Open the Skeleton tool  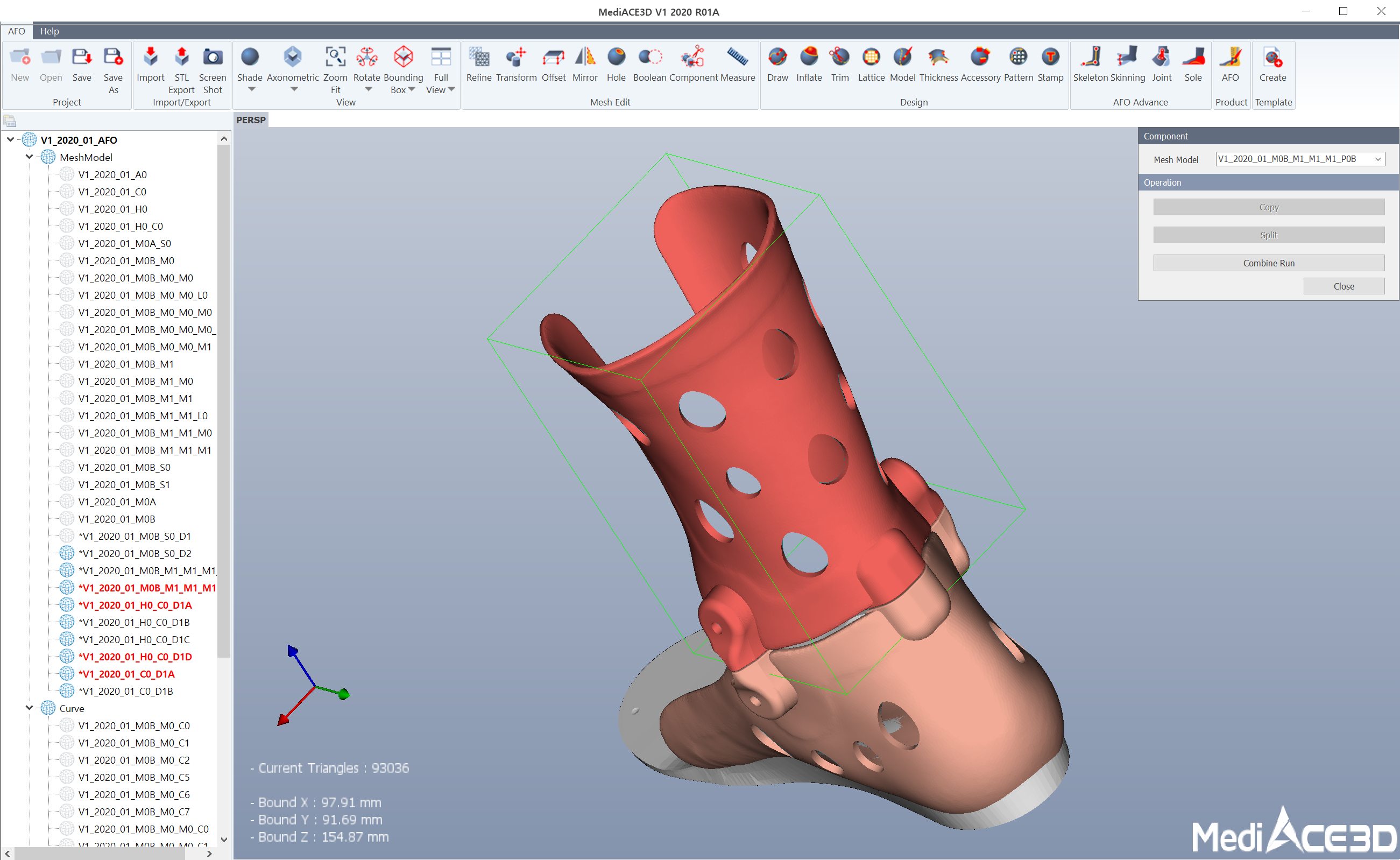click(x=1090, y=64)
